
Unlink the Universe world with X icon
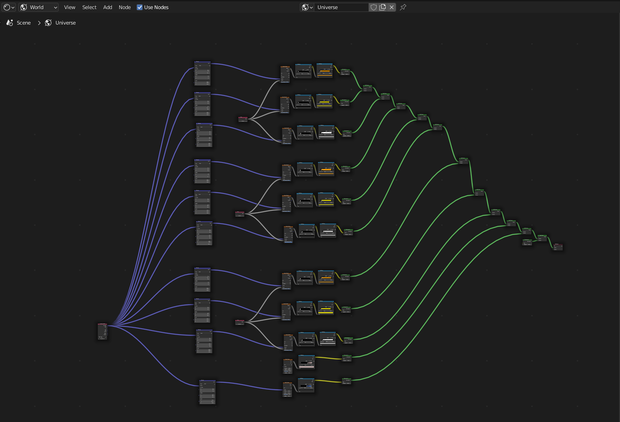391,7
